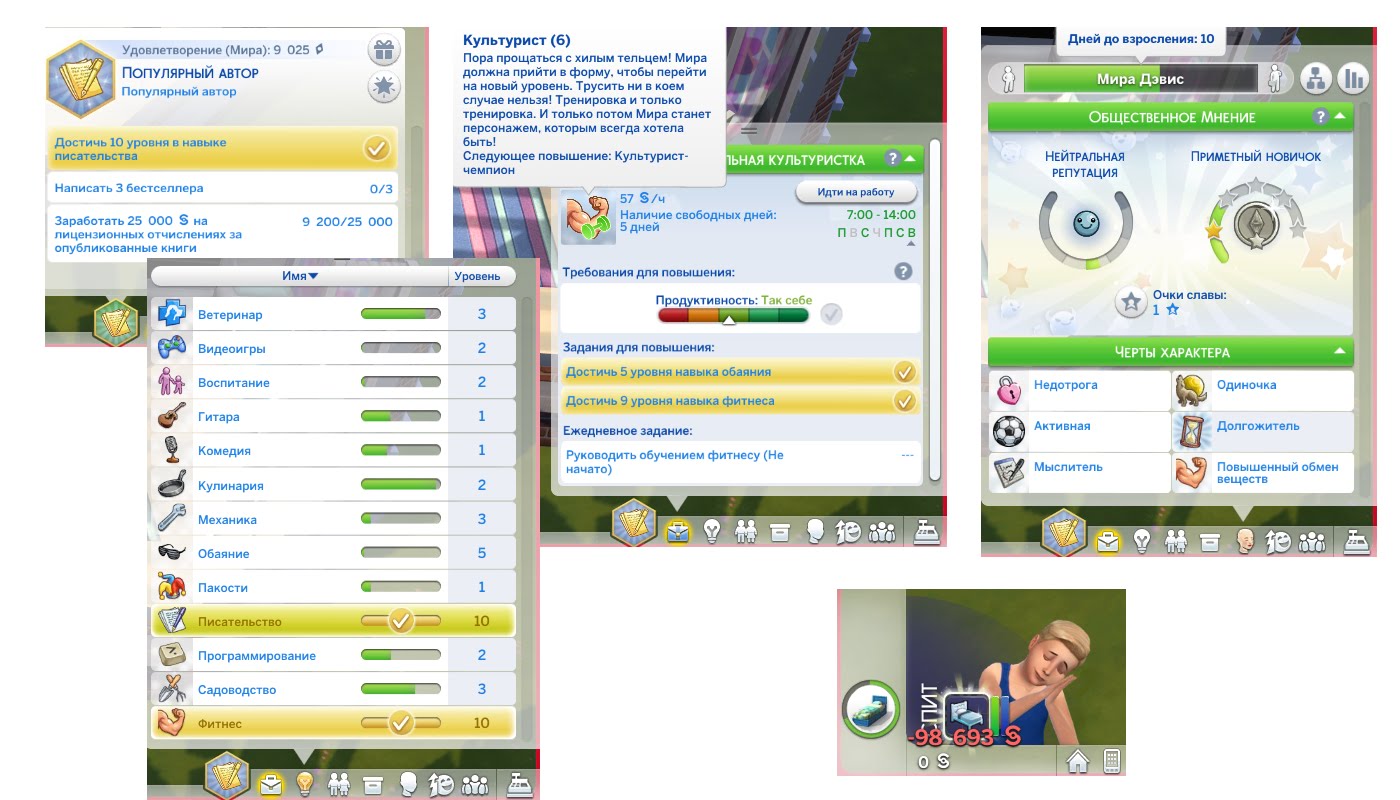Image resolution: width=1400 pixels, height=800 pixels.
Task: Click the Долгожитель hourglass trait icon
Action: tap(1191, 431)
